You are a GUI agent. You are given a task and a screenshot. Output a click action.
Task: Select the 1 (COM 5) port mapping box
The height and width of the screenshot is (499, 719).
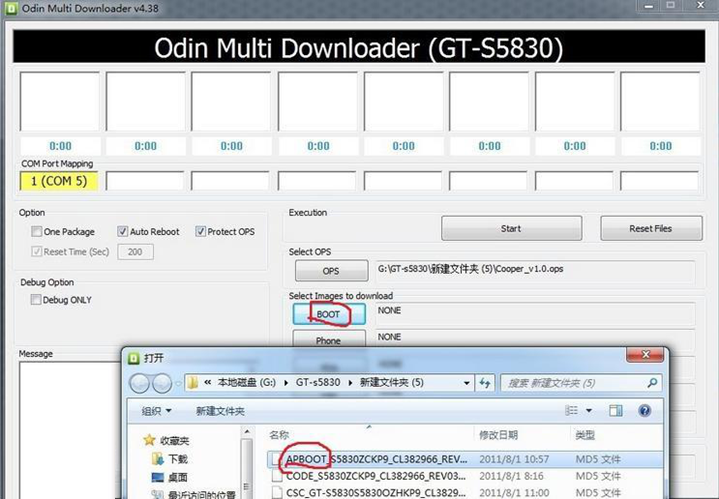[x=59, y=181]
